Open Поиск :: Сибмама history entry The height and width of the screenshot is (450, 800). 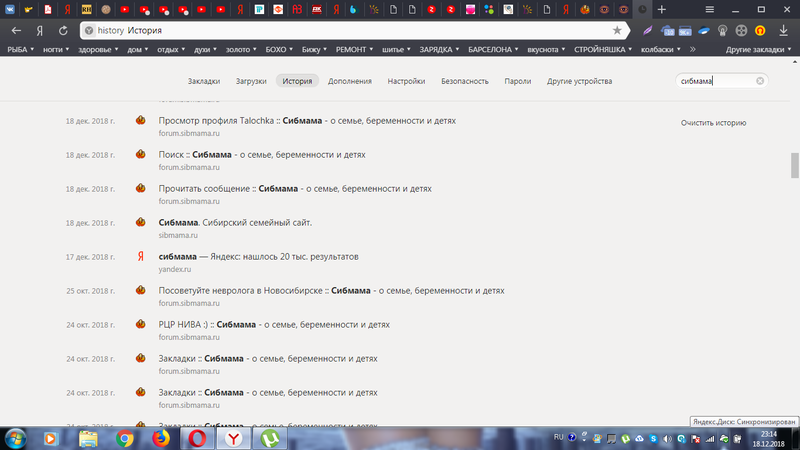pyautogui.click(x=262, y=155)
